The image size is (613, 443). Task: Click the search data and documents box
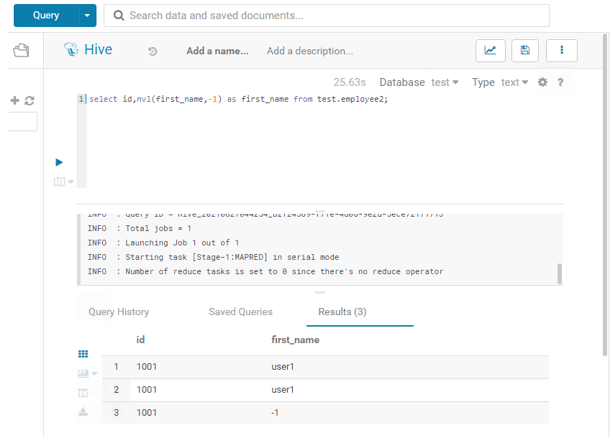[x=327, y=16]
